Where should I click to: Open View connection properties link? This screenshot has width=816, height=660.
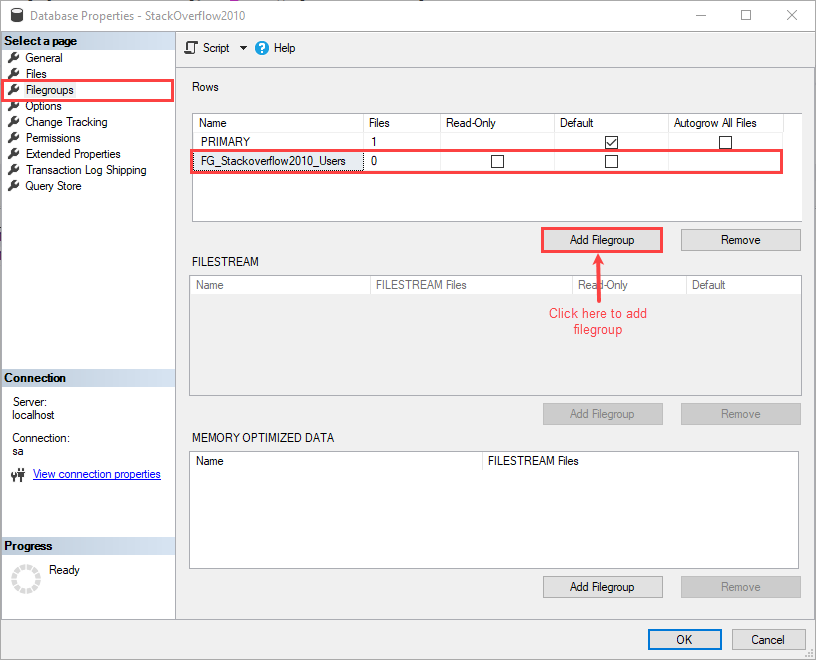tap(97, 474)
